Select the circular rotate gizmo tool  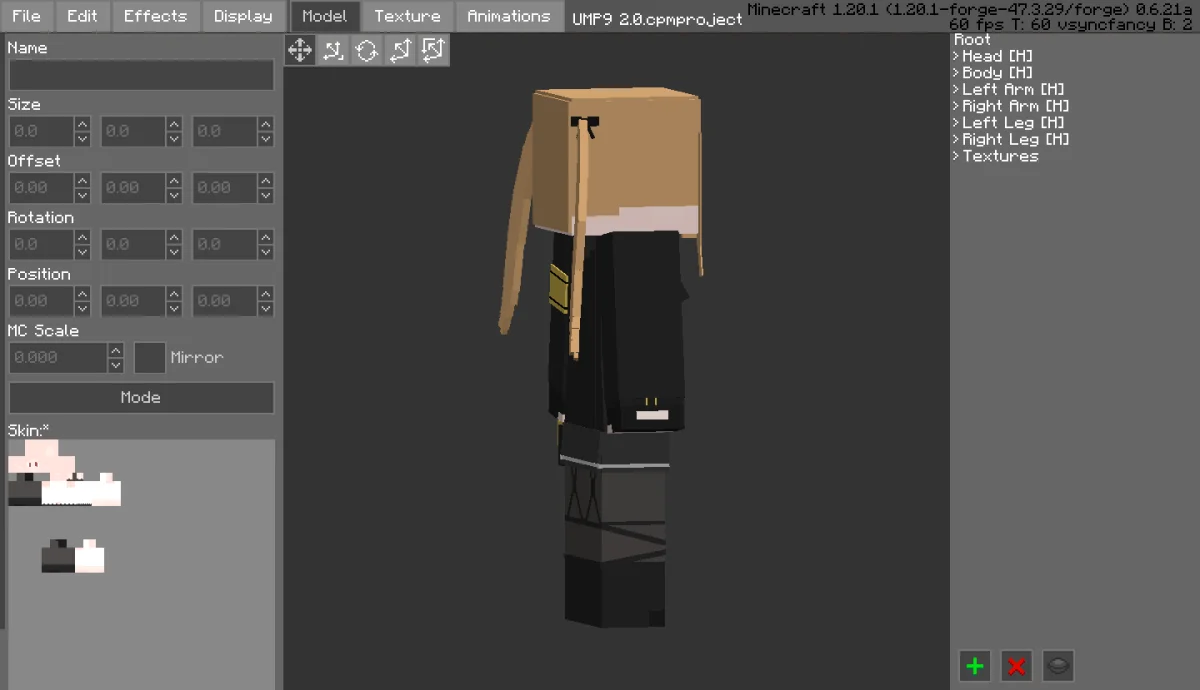pos(367,50)
